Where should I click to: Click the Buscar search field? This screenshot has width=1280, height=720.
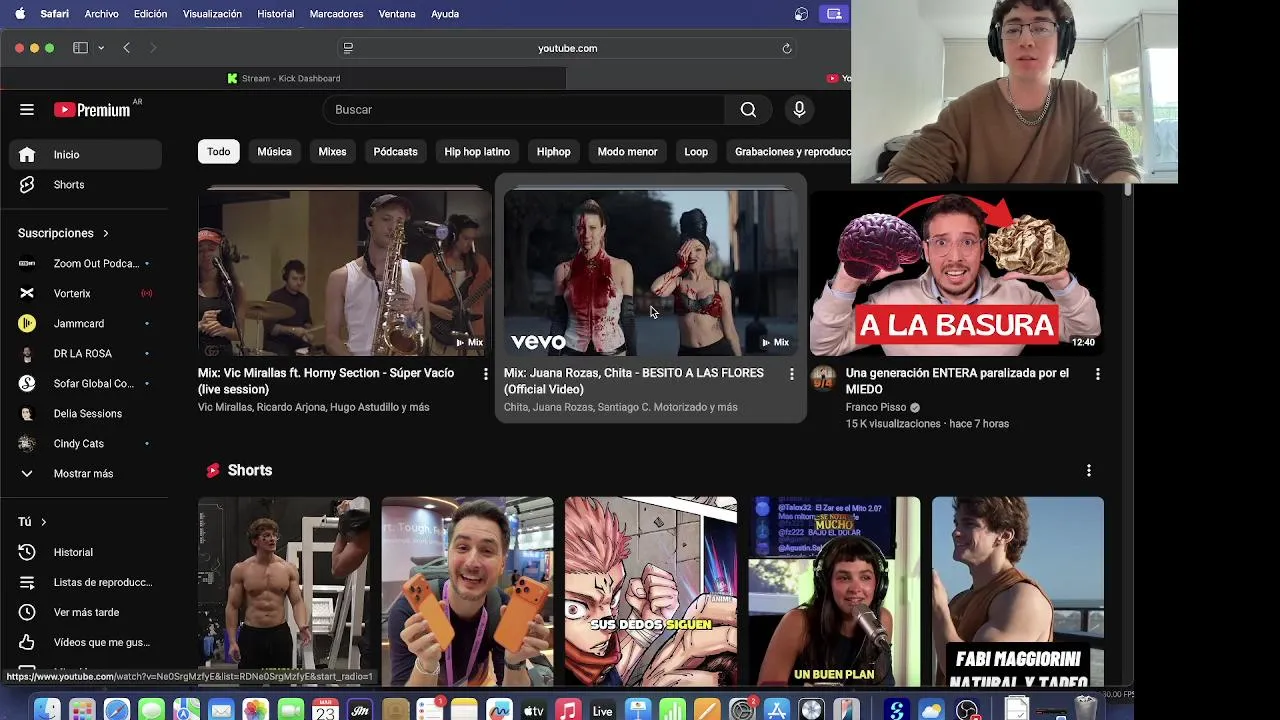tap(524, 110)
